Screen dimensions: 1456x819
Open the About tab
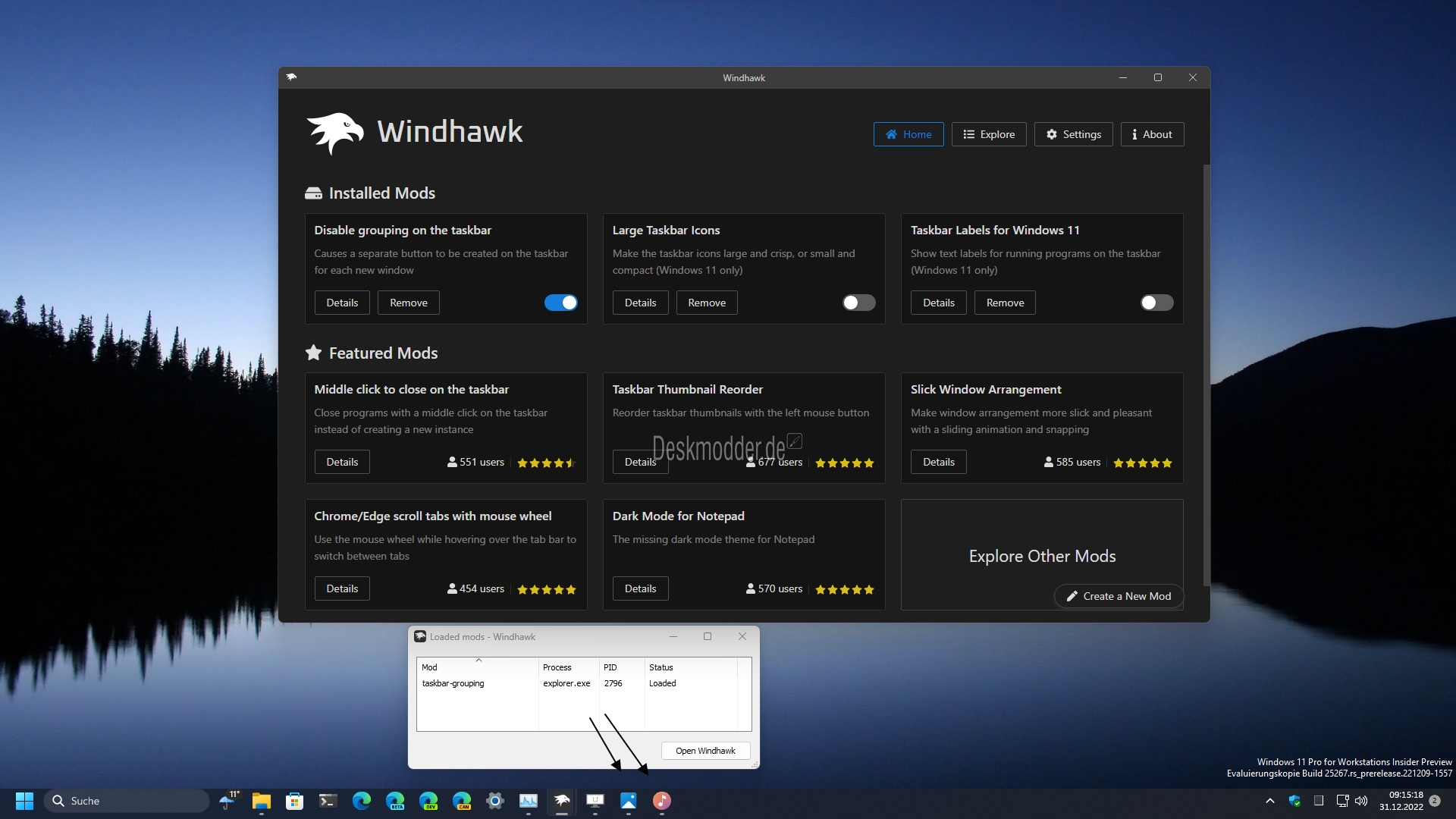point(1152,134)
